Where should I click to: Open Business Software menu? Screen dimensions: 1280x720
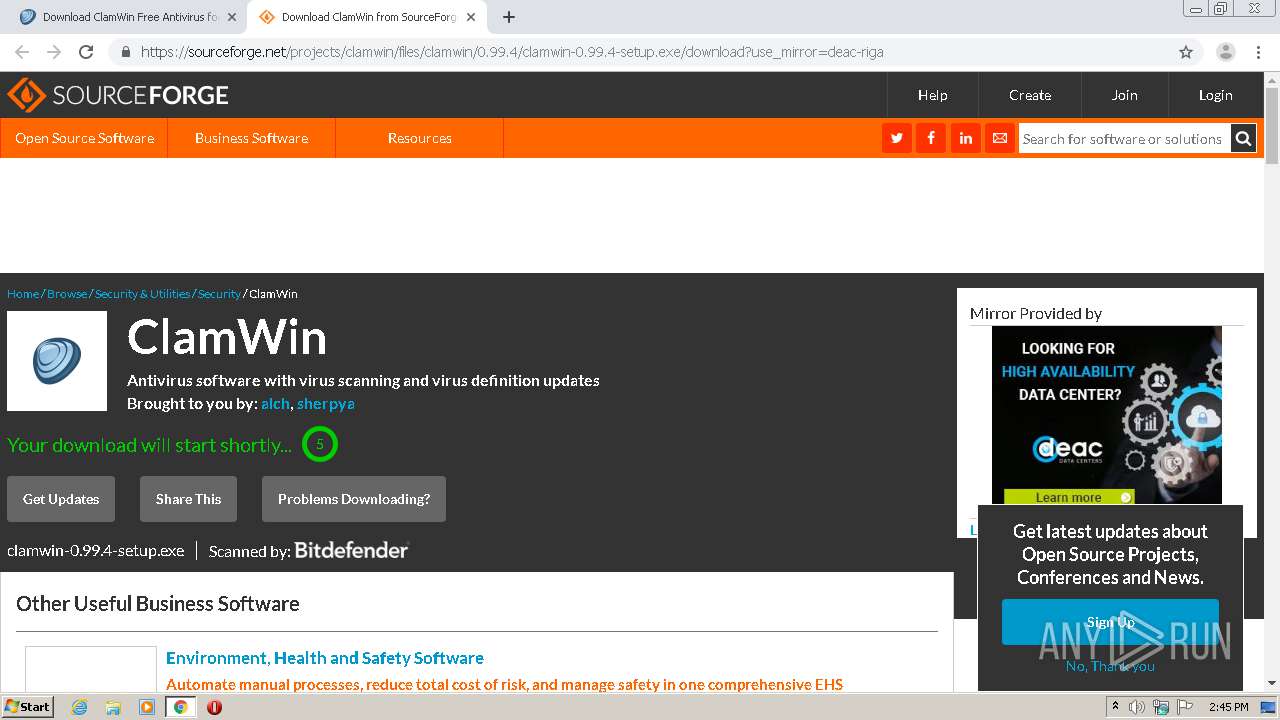coord(251,138)
